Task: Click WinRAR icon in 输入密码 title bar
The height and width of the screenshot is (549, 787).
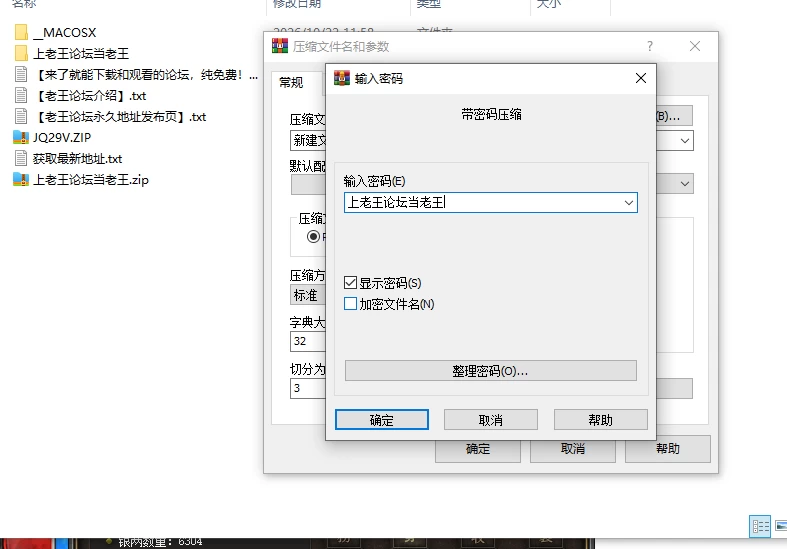Action: click(342, 78)
